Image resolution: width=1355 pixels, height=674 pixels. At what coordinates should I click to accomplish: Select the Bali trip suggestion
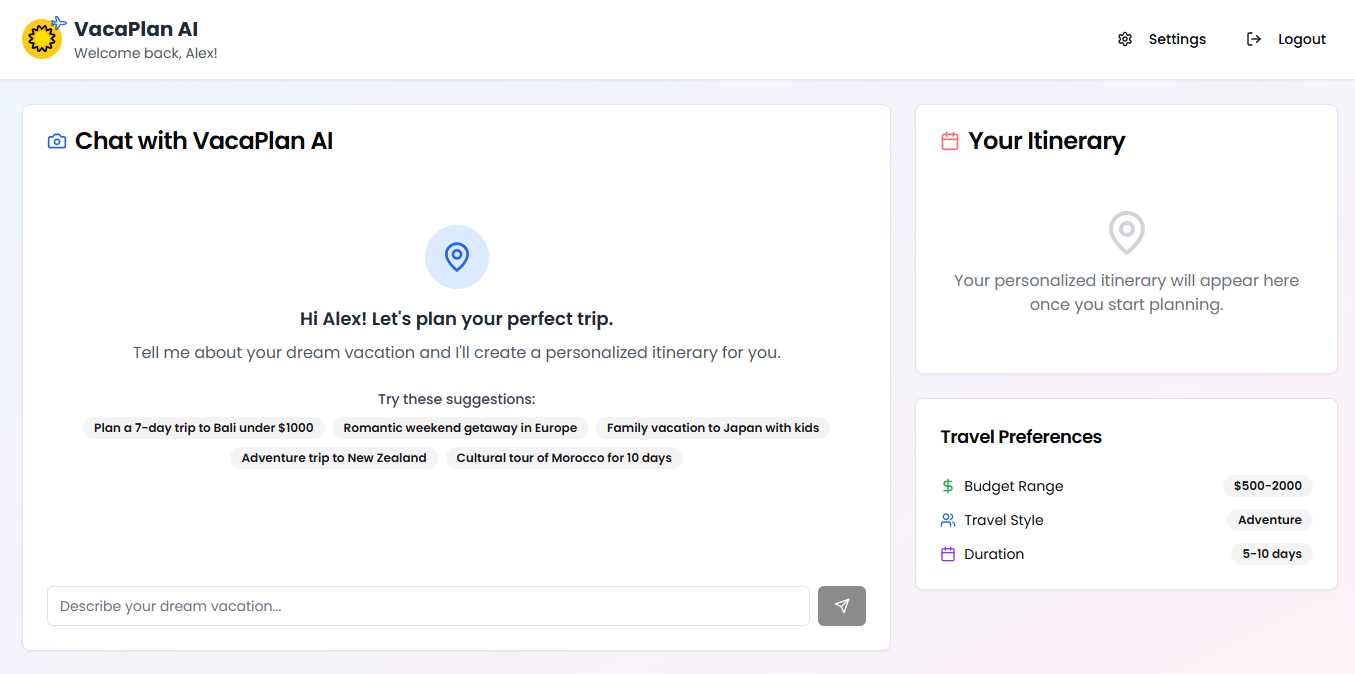(203, 427)
